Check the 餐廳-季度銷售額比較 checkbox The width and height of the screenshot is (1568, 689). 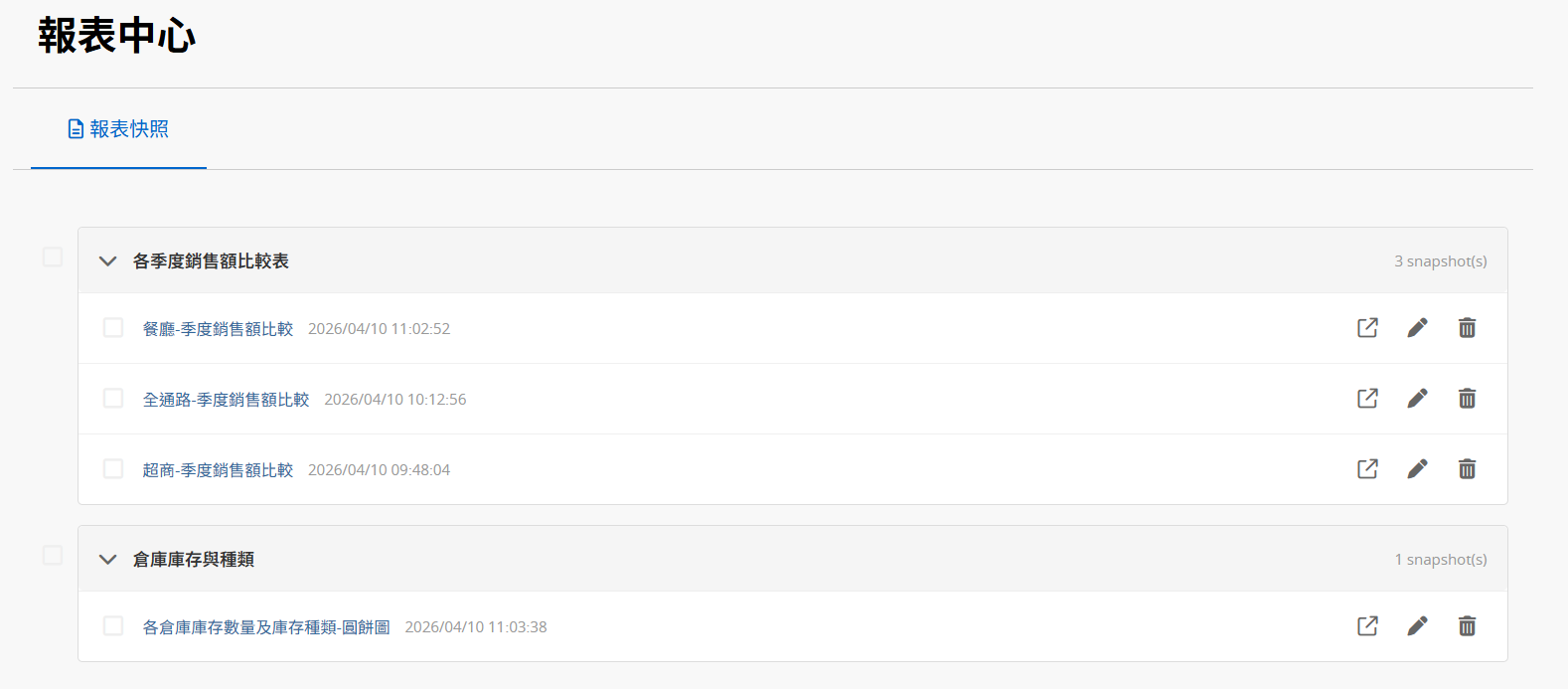[x=113, y=328]
